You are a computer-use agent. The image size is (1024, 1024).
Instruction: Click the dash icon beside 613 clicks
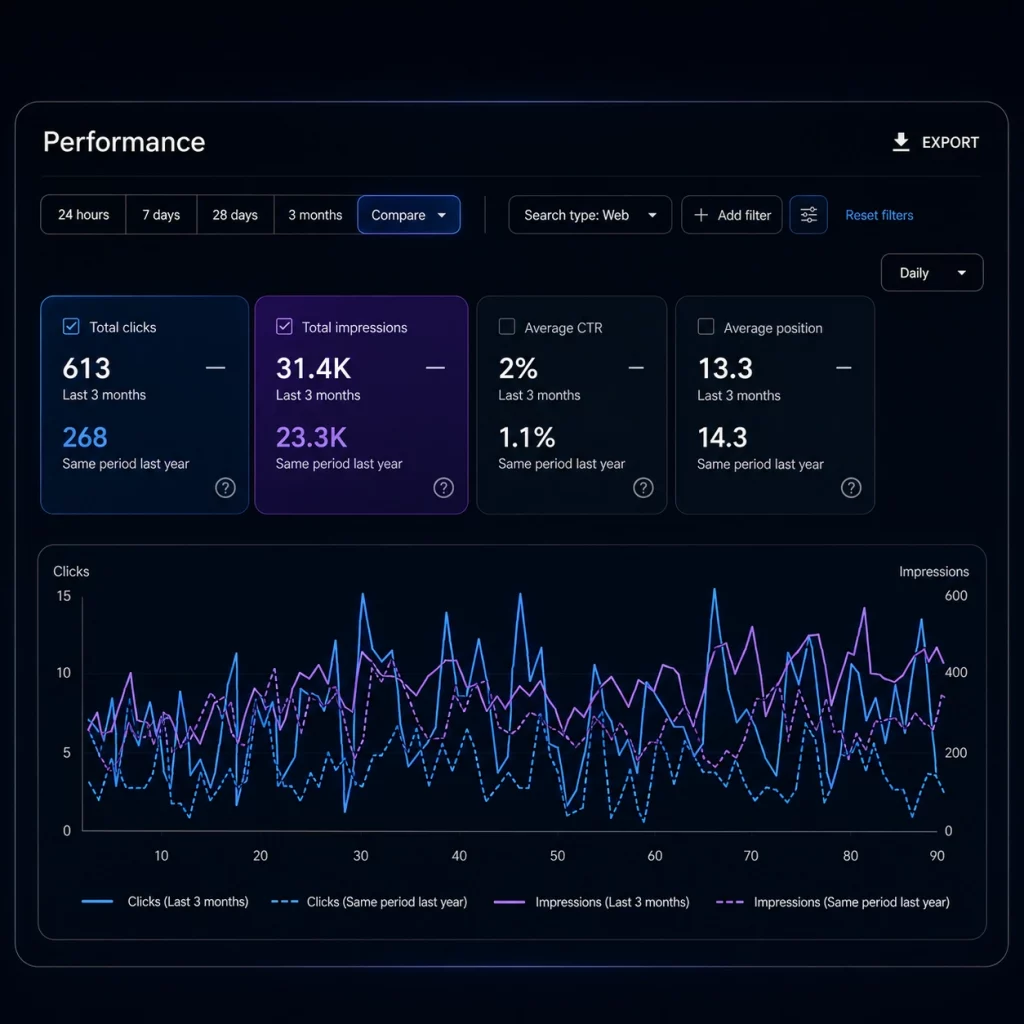tap(216, 368)
